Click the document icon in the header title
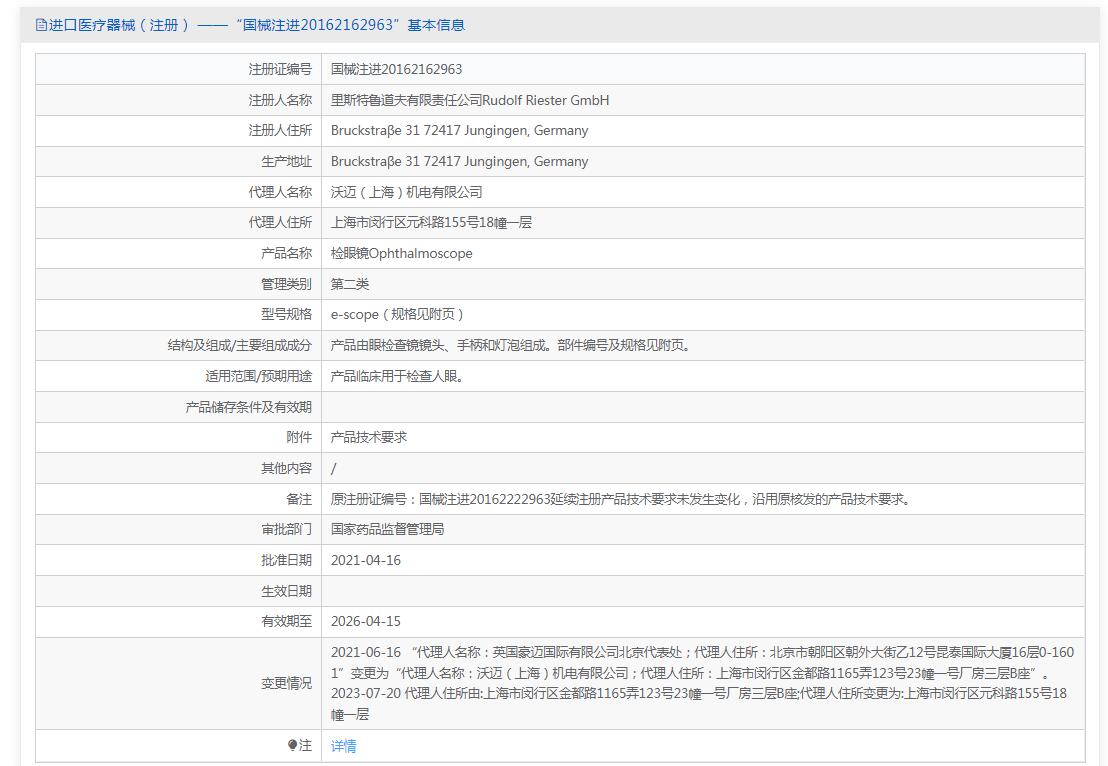Screen dimensions: 1108x766 pos(41,25)
